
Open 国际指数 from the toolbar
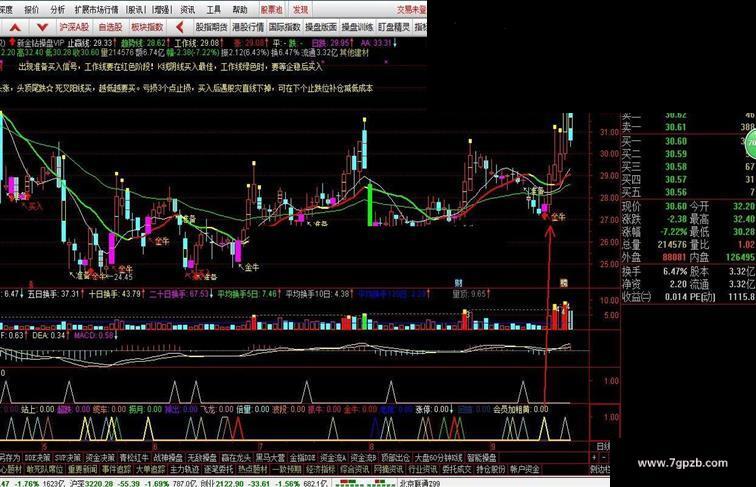coord(284,27)
